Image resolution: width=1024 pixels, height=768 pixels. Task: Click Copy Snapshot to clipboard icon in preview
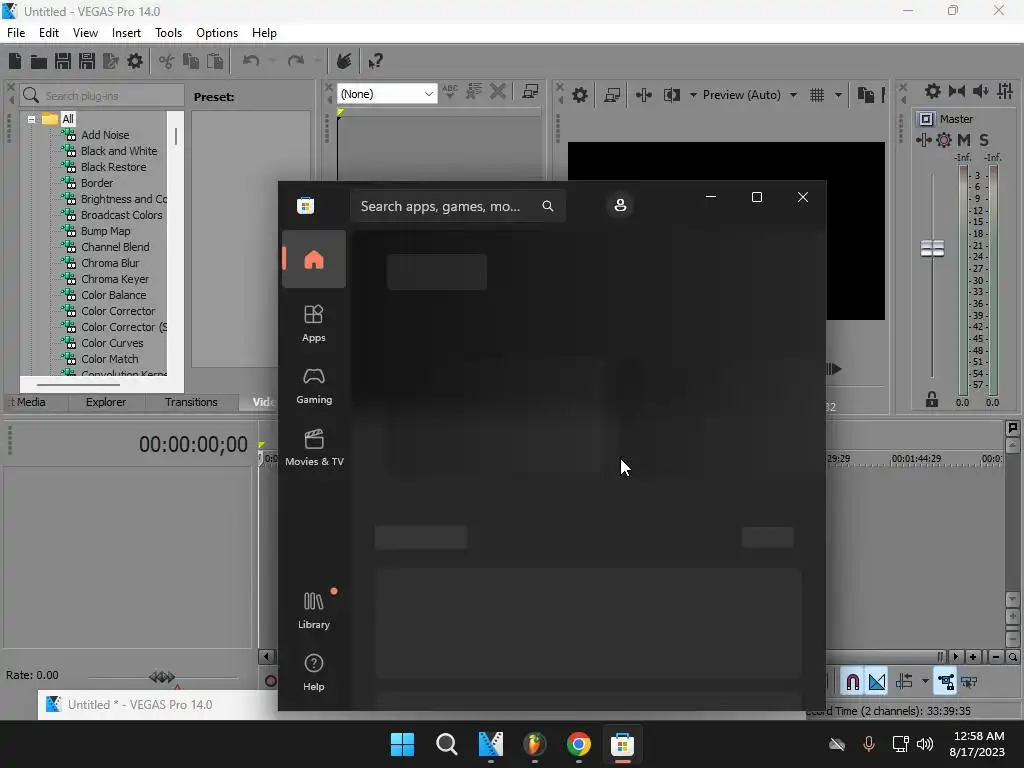point(865,95)
